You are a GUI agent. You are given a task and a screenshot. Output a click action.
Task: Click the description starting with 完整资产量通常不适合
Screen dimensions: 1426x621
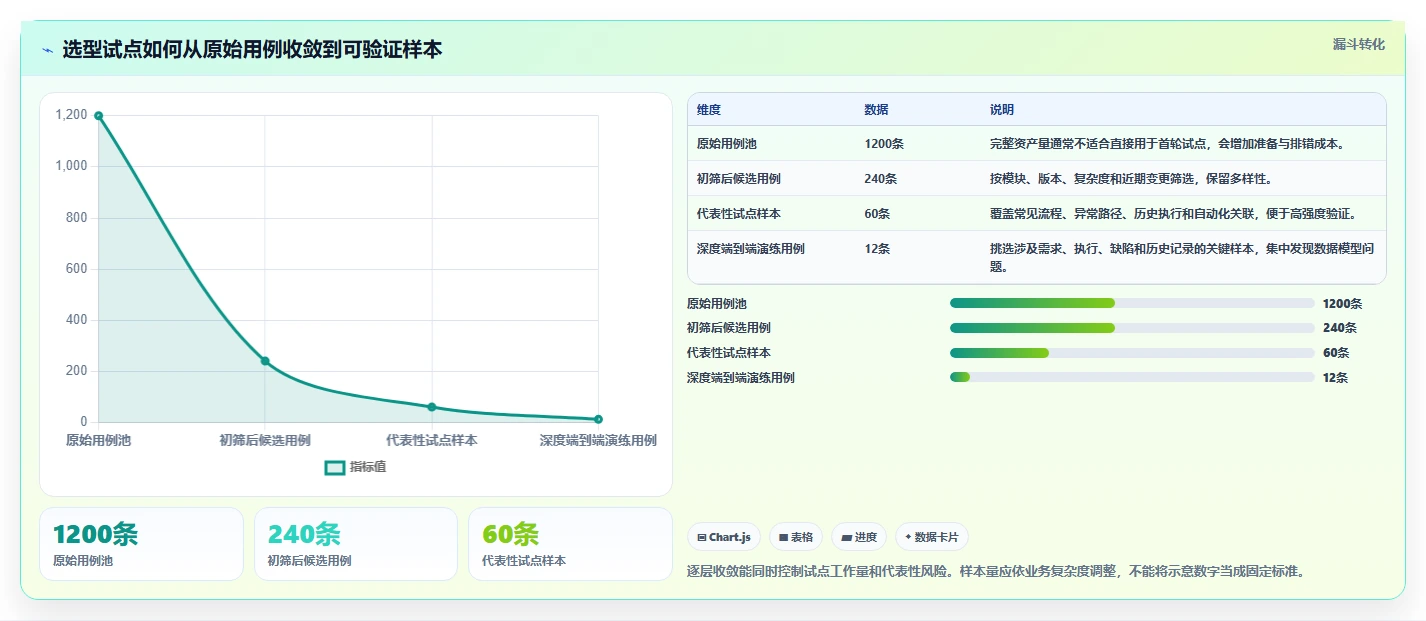tap(1168, 144)
